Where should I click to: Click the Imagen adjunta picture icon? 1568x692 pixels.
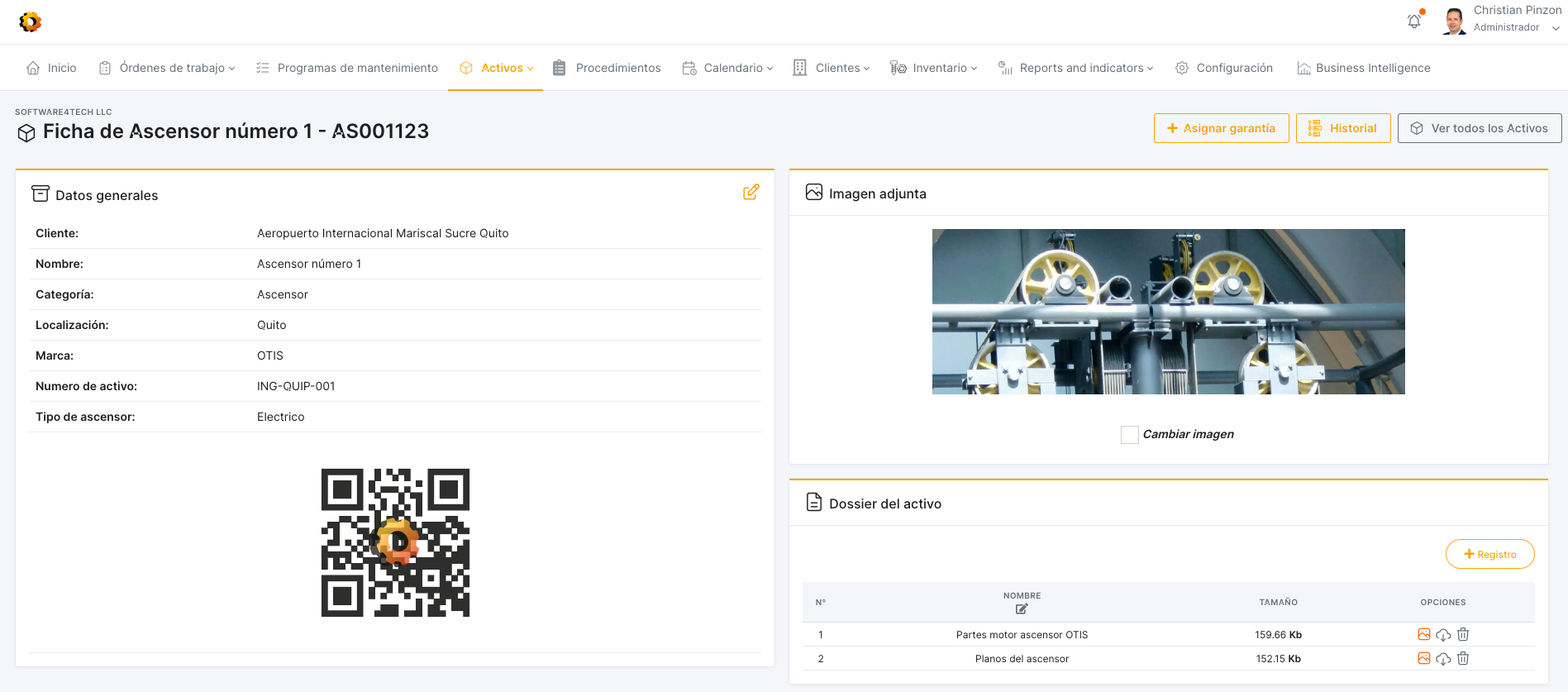(814, 192)
